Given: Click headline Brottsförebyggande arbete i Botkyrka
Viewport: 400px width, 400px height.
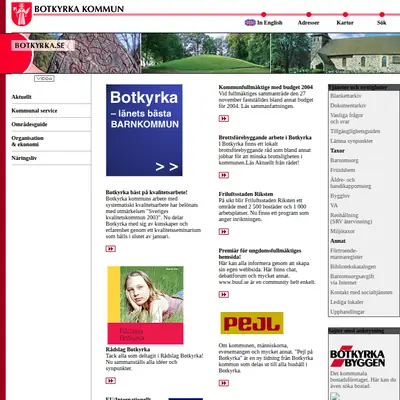Looking at the screenshot, I should click(x=265, y=138).
